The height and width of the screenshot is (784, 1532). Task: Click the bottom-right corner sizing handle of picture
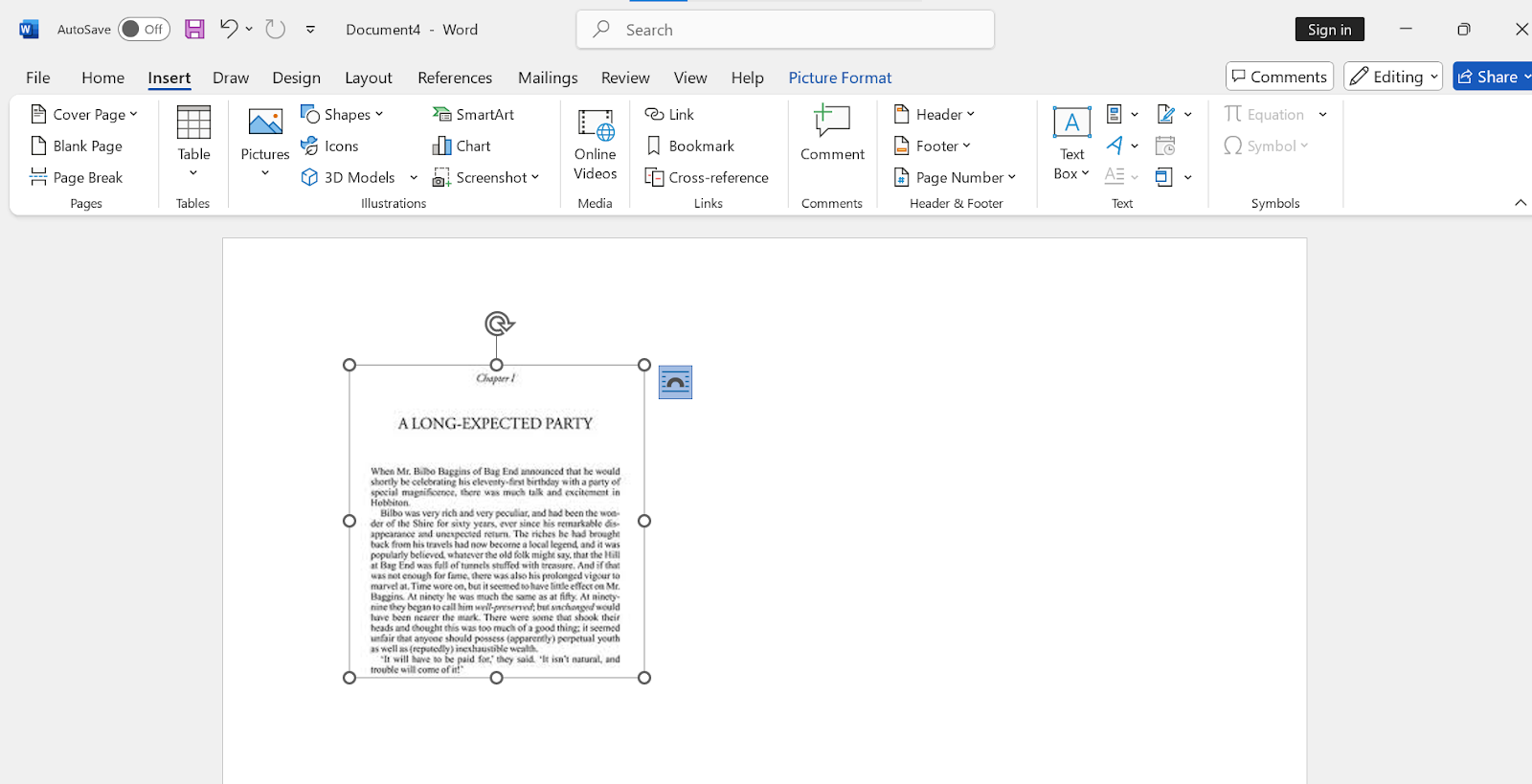644,678
